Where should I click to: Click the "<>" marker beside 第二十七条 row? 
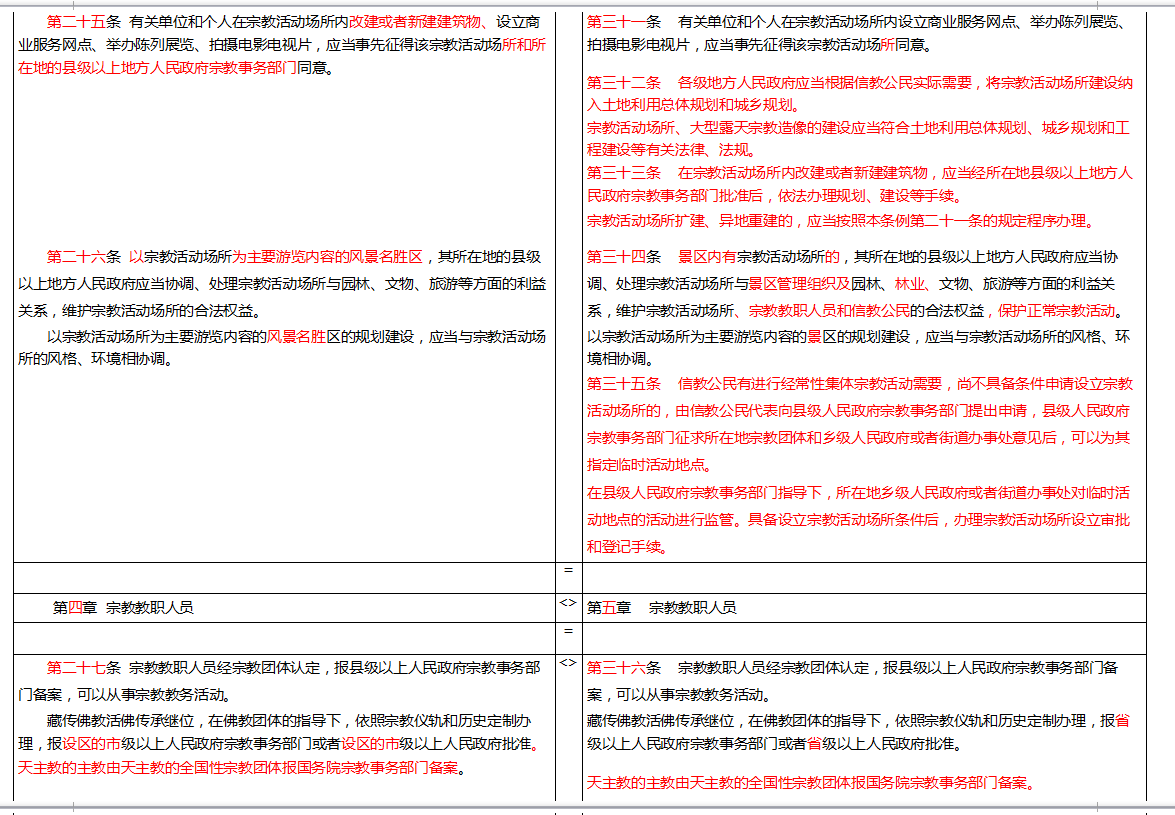coord(568,662)
